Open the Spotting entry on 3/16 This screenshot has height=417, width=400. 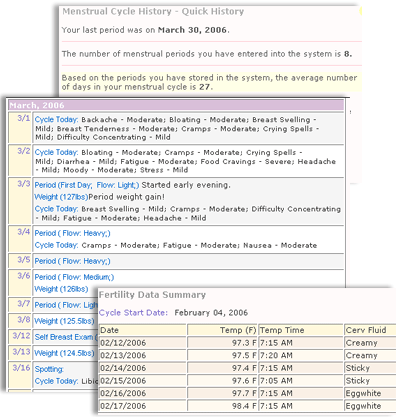pyautogui.click(x=49, y=369)
